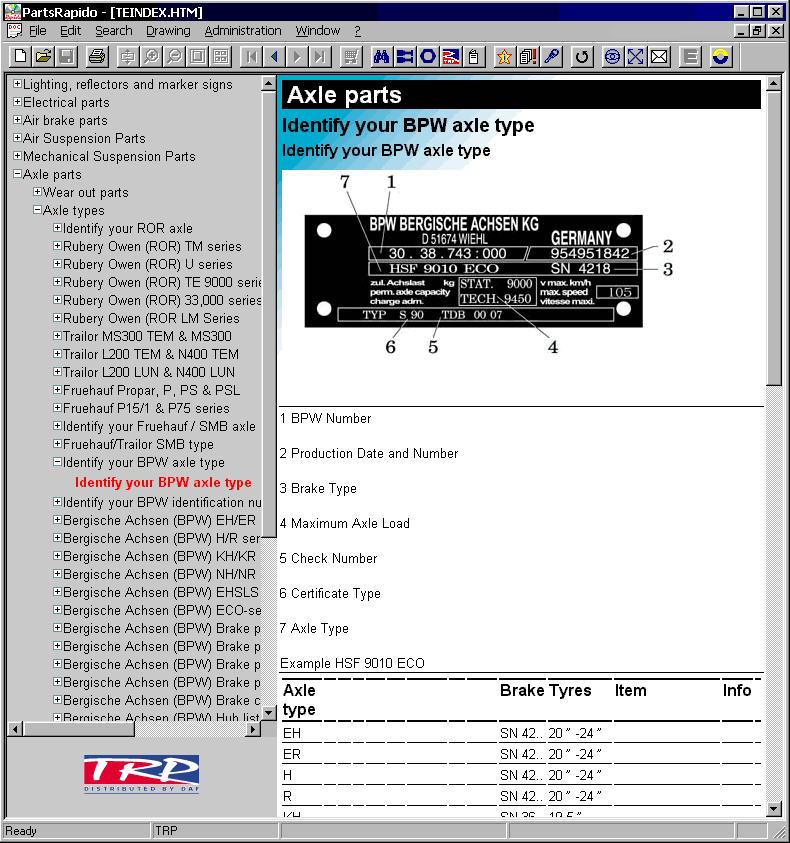The width and height of the screenshot is (790, 843).
Task: Go to the last page icon
Action: point(320,56)
